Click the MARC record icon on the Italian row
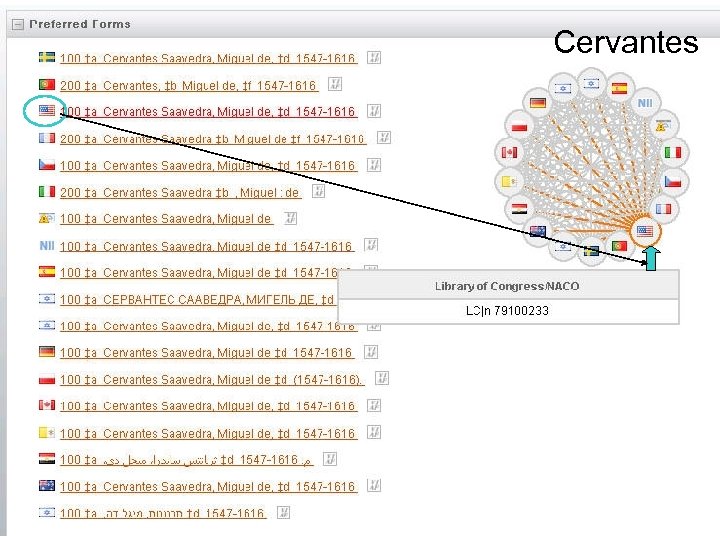Screen dimensions: 720x540 point(318,191)
